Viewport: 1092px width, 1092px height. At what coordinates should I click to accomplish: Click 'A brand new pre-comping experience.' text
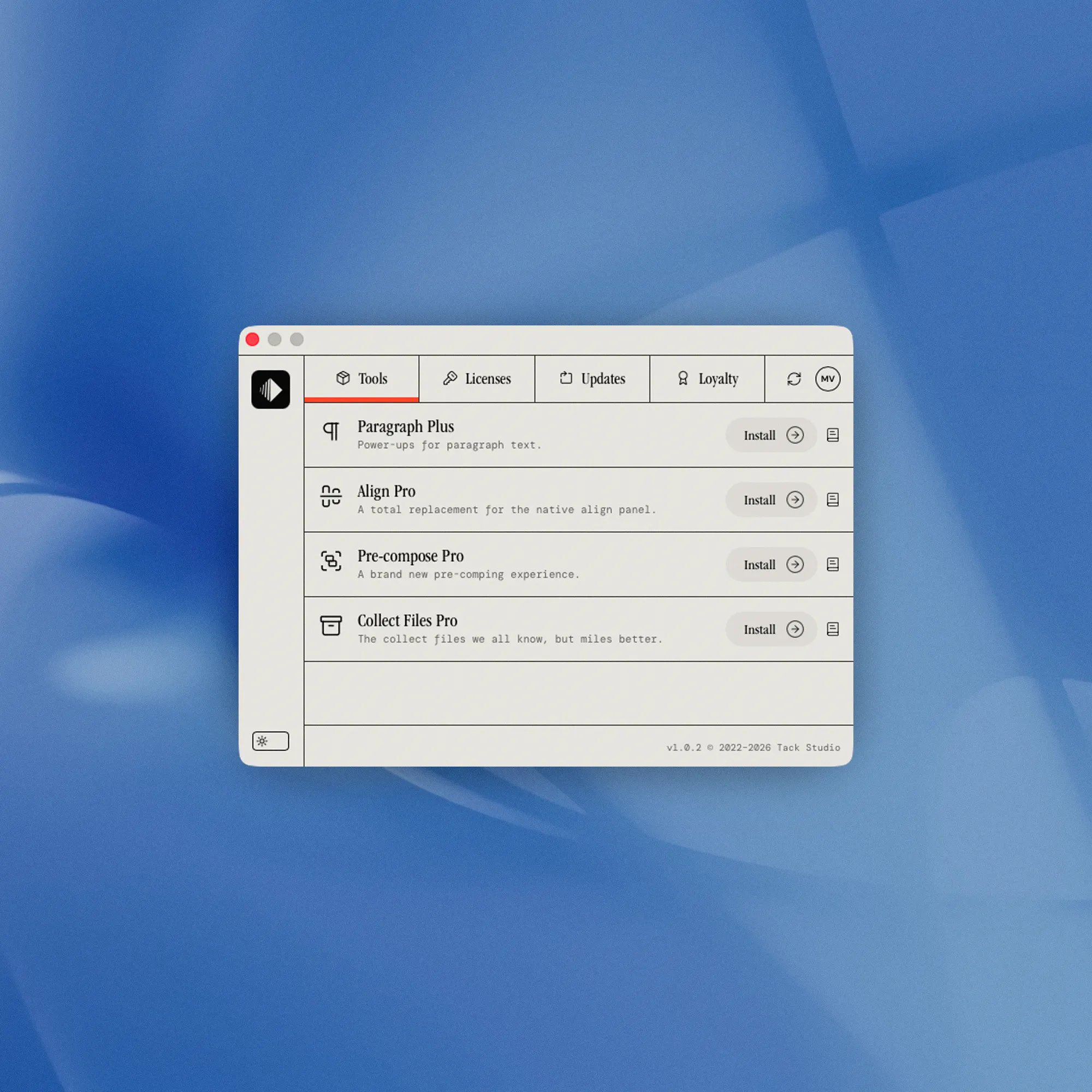tap(468, 575)
